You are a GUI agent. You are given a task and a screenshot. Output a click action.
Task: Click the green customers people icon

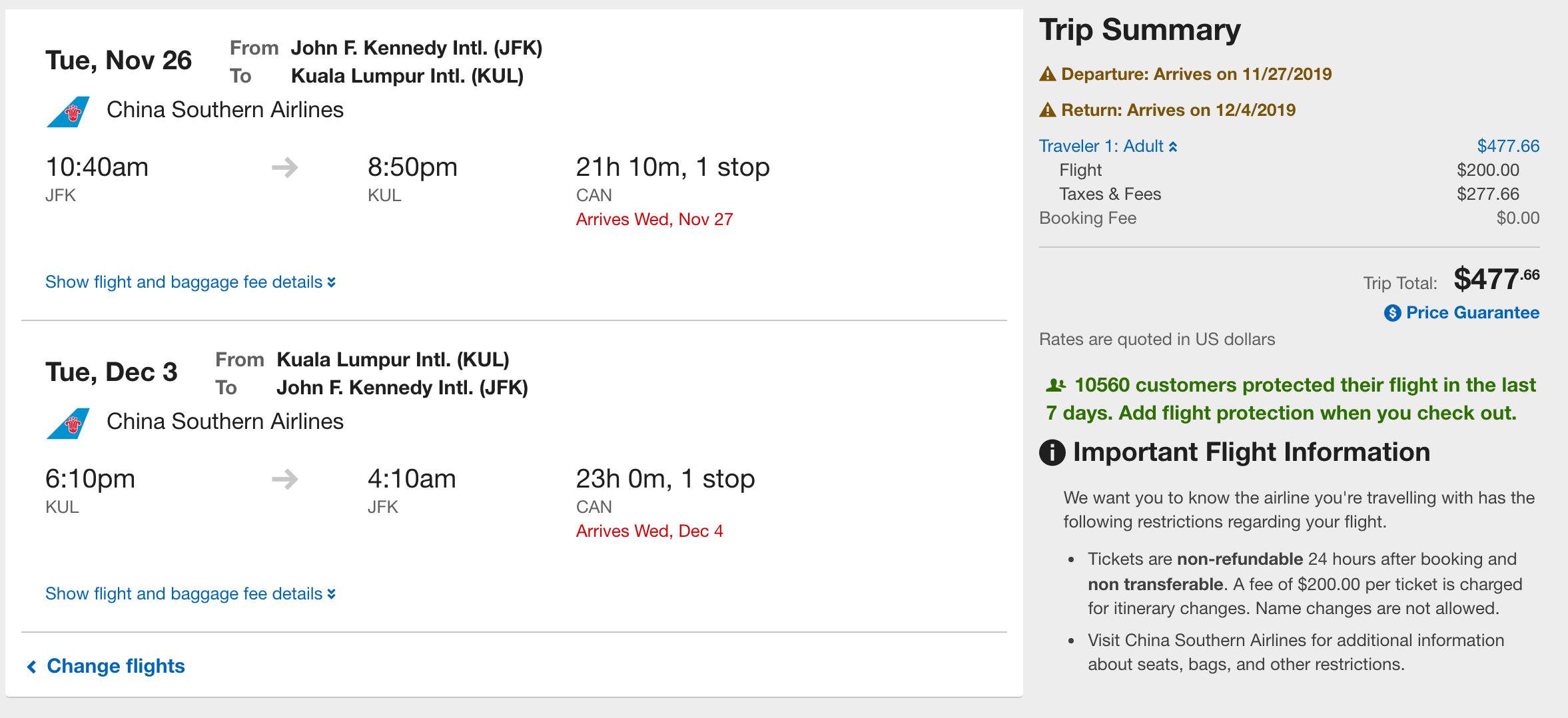pyautogui.click(x=1056, y=385)
